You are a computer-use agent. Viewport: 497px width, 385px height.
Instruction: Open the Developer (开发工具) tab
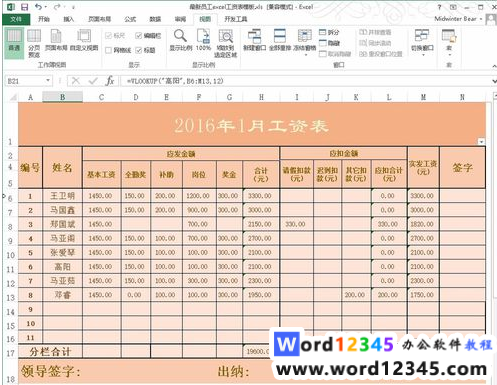coord(236,19)
